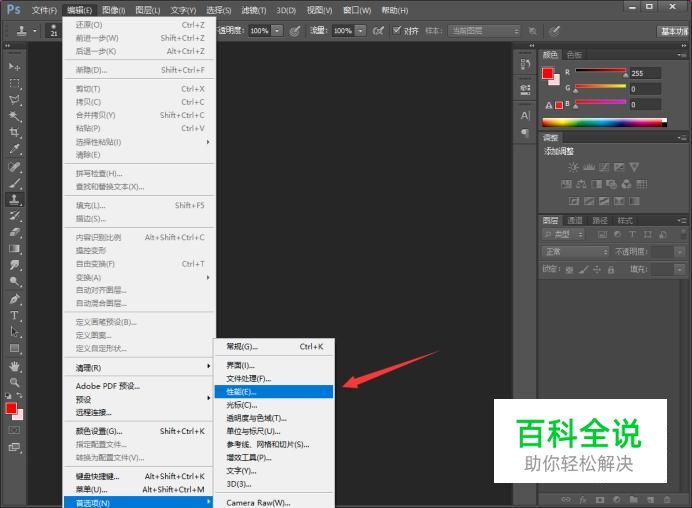
Task: Choose Camera Raw(W)... menu item
Action: coord(274,502)
